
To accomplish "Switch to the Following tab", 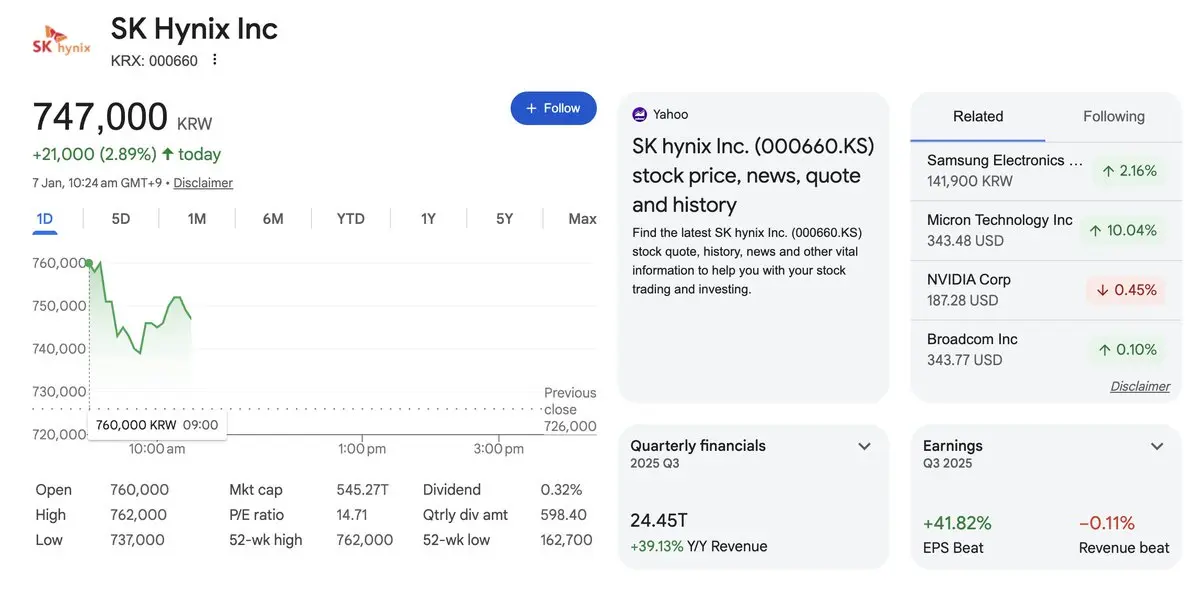I will click(1113, 116).
